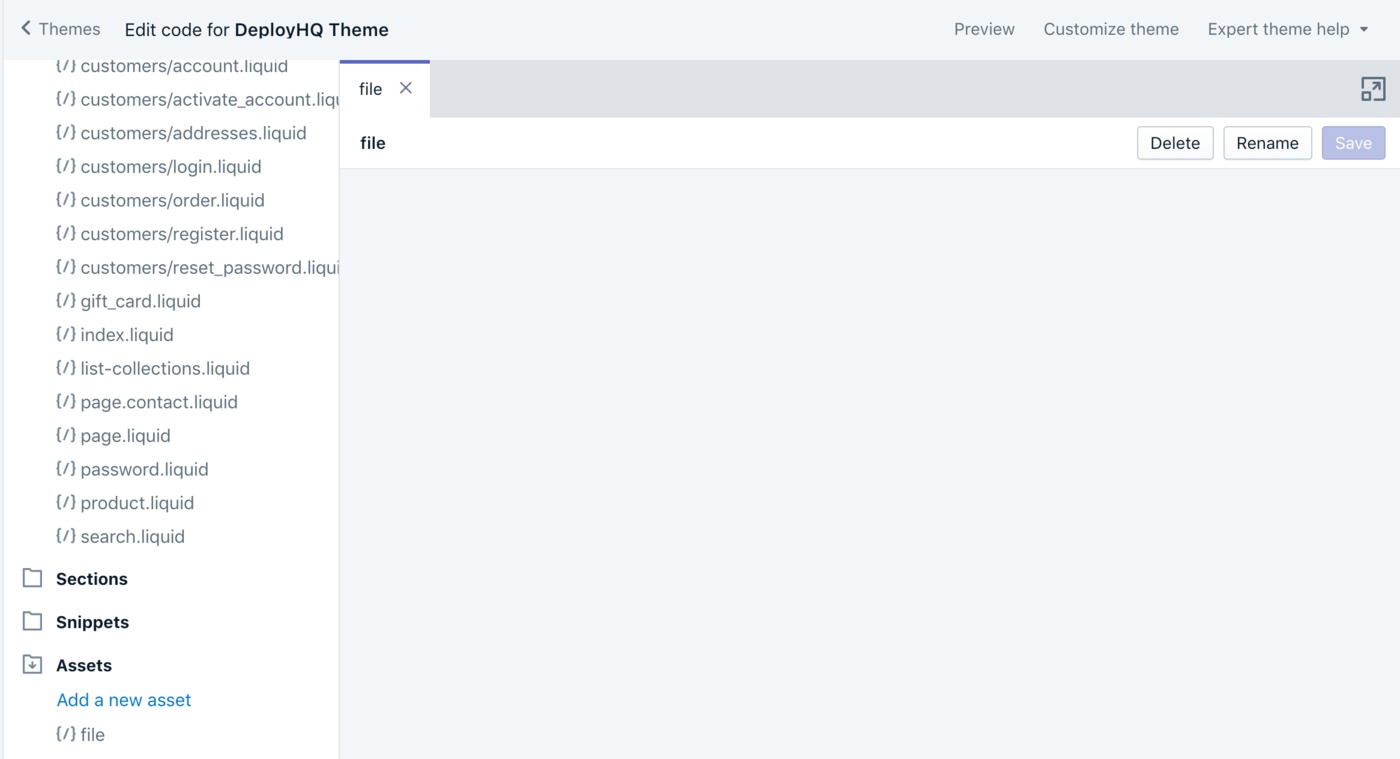Open page.contact.liquid
Screen dimensions: 1400x759
159,402
